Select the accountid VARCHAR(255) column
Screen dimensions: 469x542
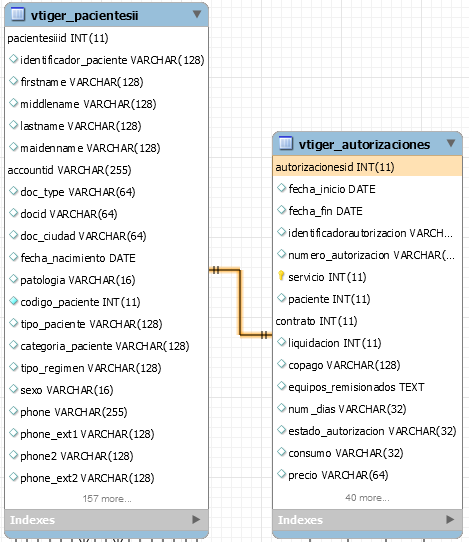coord(106,170)
